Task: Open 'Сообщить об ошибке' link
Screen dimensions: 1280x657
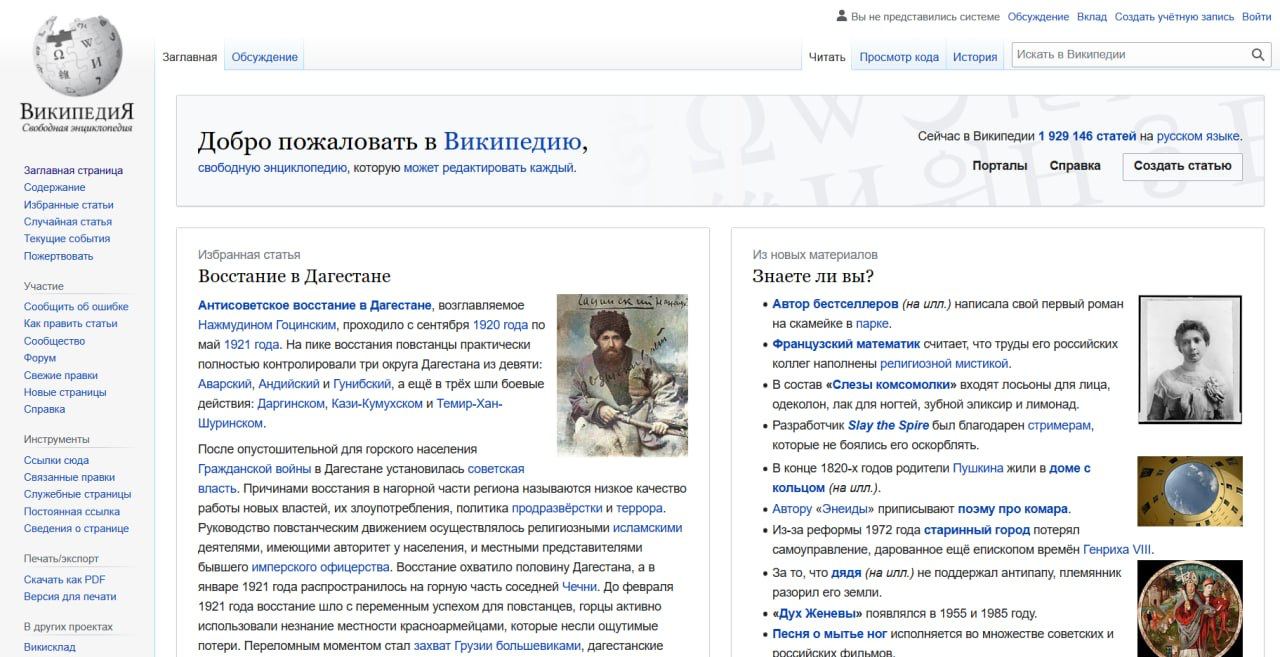Action: (76, 306)
